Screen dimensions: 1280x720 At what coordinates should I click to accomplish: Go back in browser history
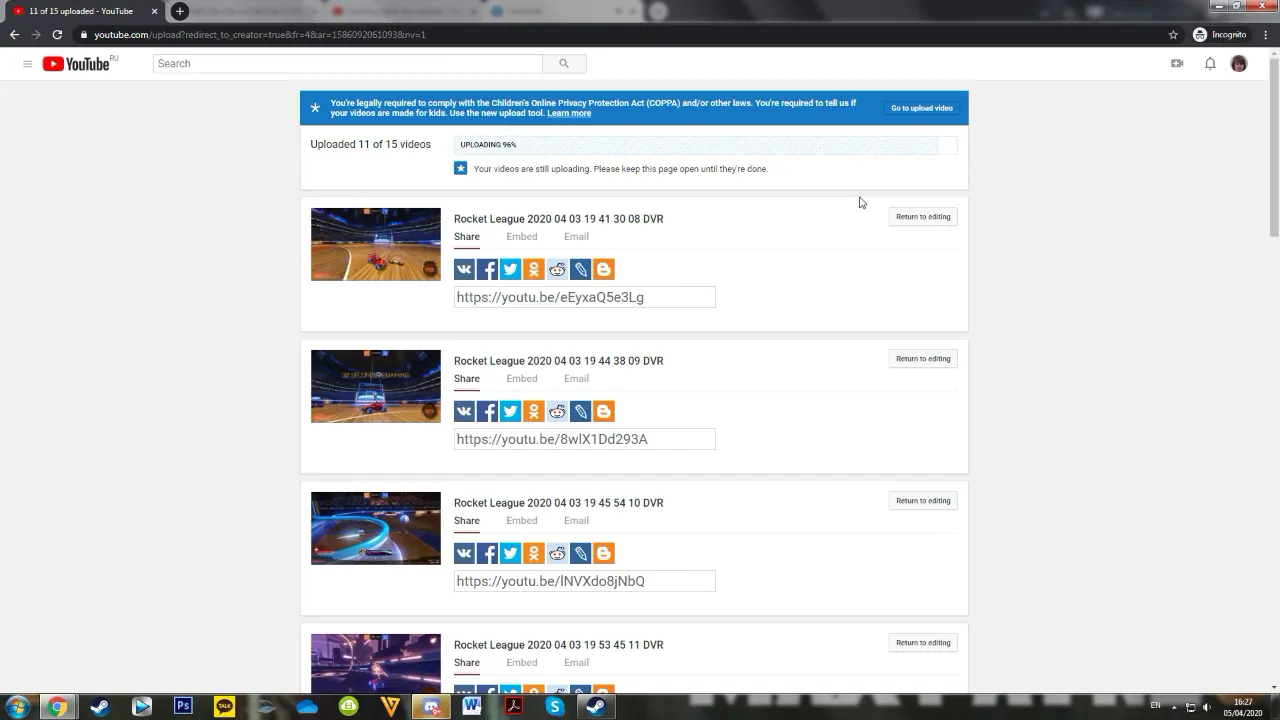(x=14, y=34)
